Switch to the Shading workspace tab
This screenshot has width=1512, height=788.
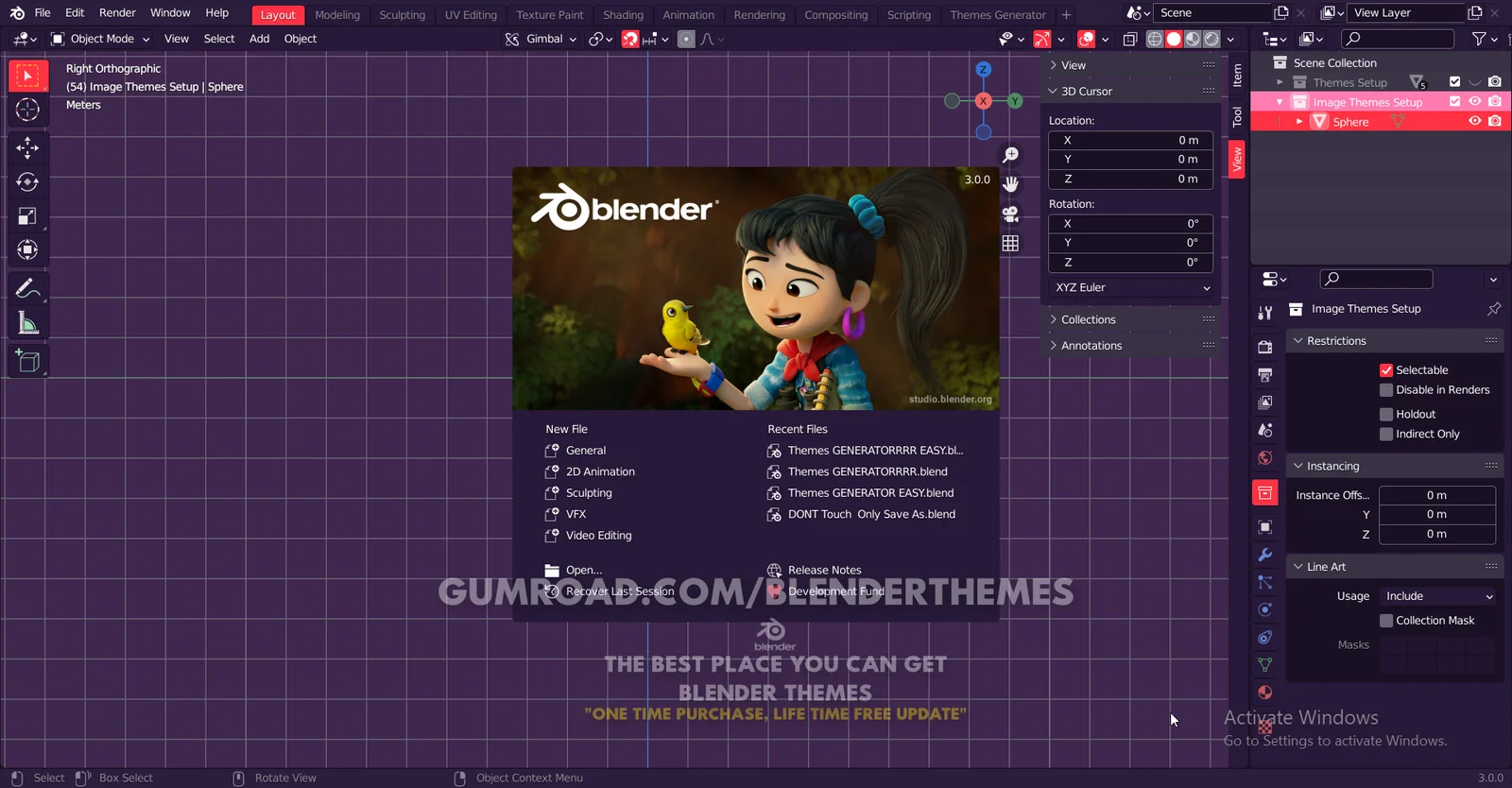[623, 15]
